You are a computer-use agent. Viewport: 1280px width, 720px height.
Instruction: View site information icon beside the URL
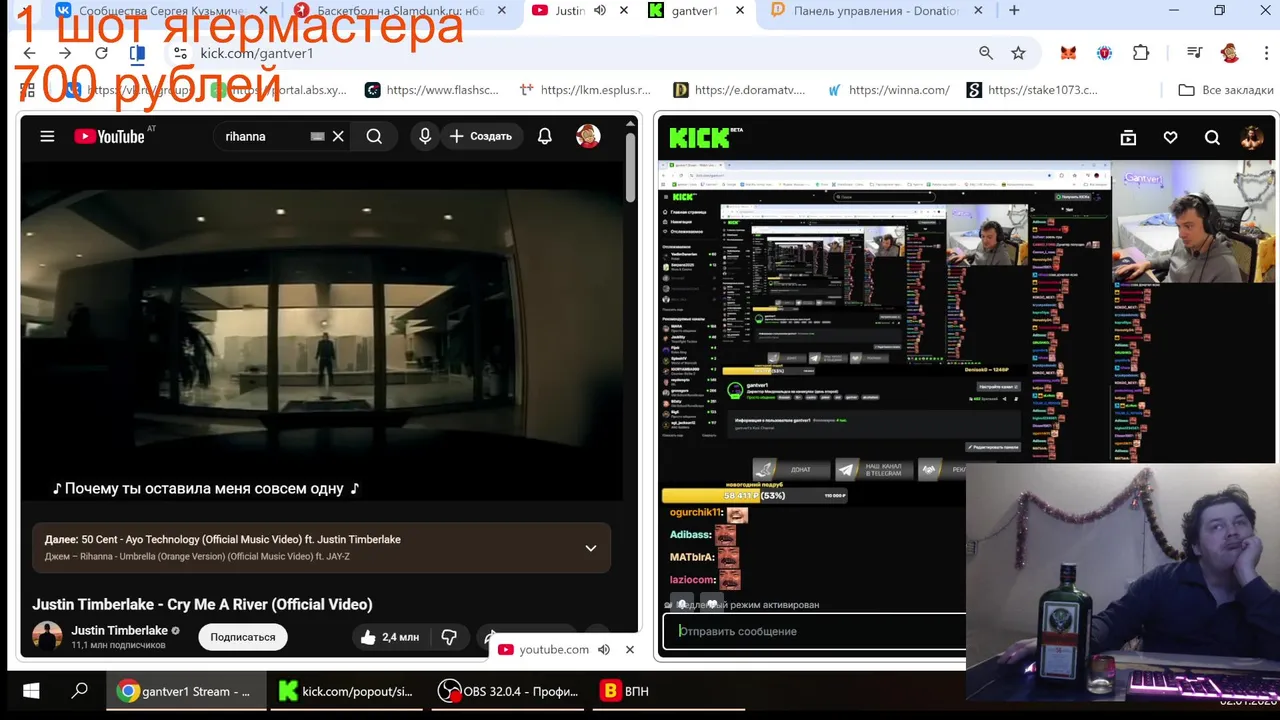[180, 53]
